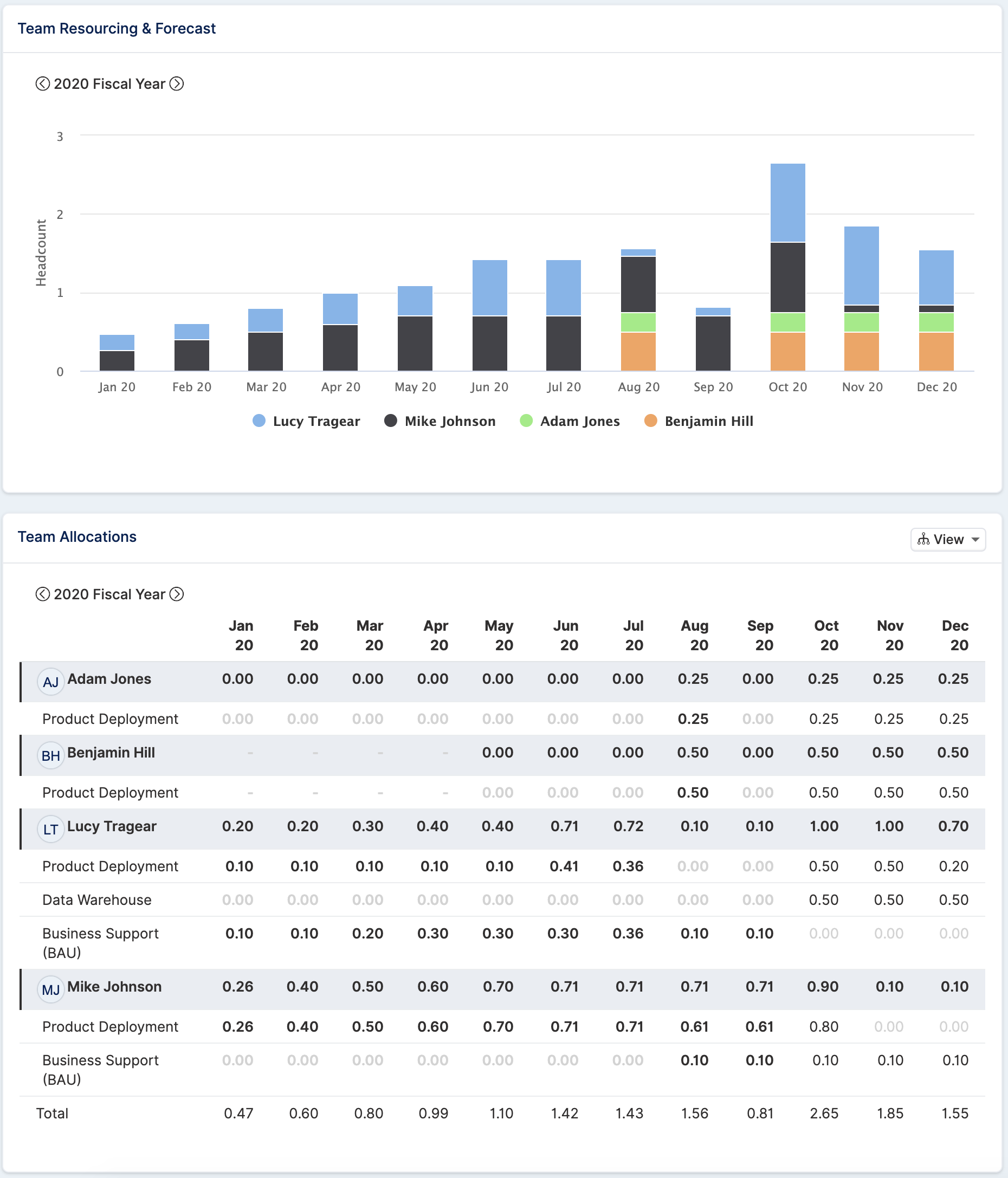Toggle Mike Johnson series in chart legend
The image size is (1008, 1178).
440,421
